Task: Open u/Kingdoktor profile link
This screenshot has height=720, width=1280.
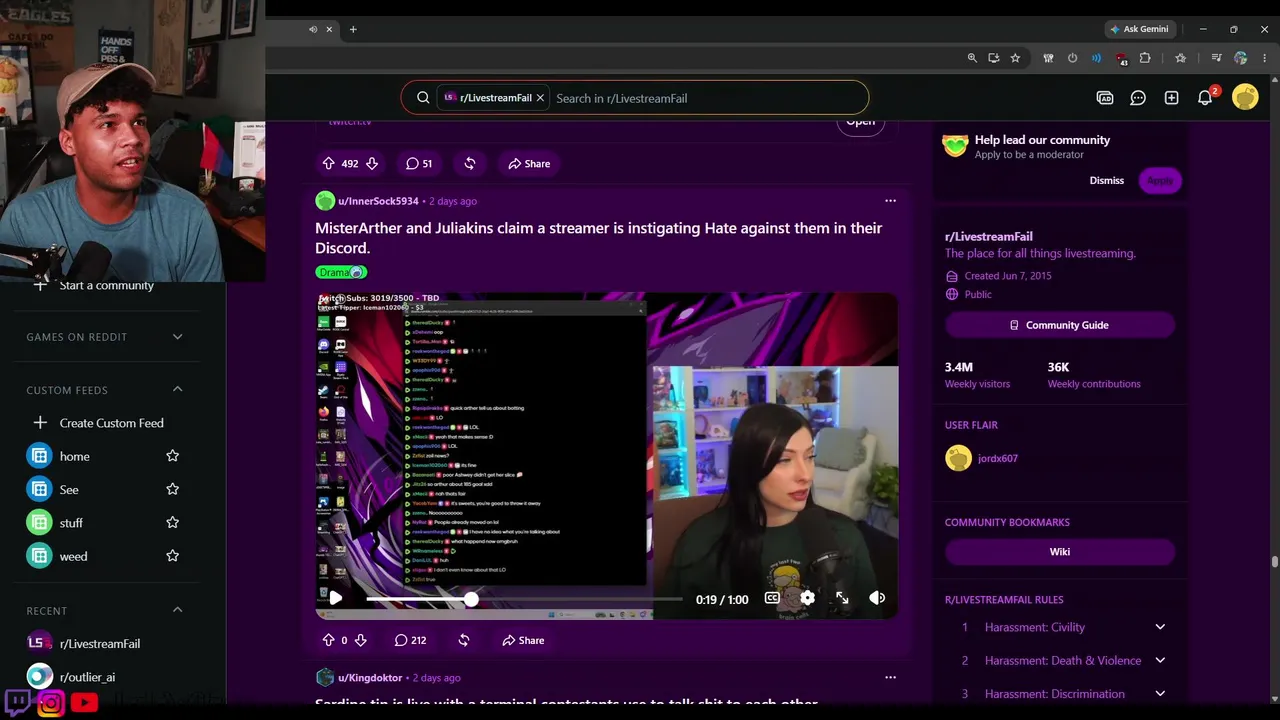Action: coord(370,678)
